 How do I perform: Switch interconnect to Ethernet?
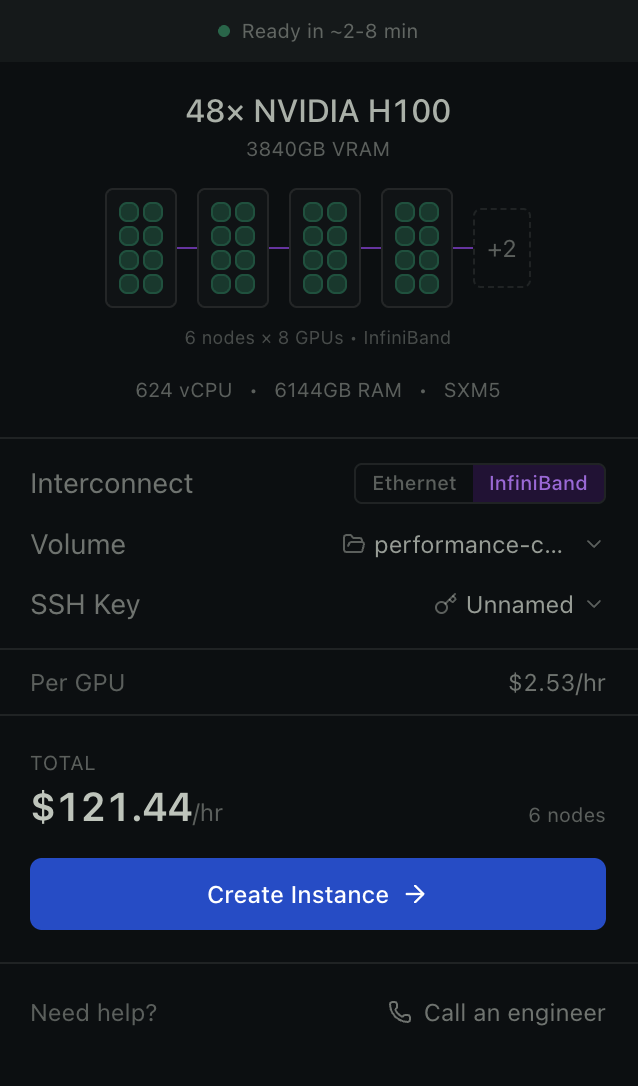[414, 484]
